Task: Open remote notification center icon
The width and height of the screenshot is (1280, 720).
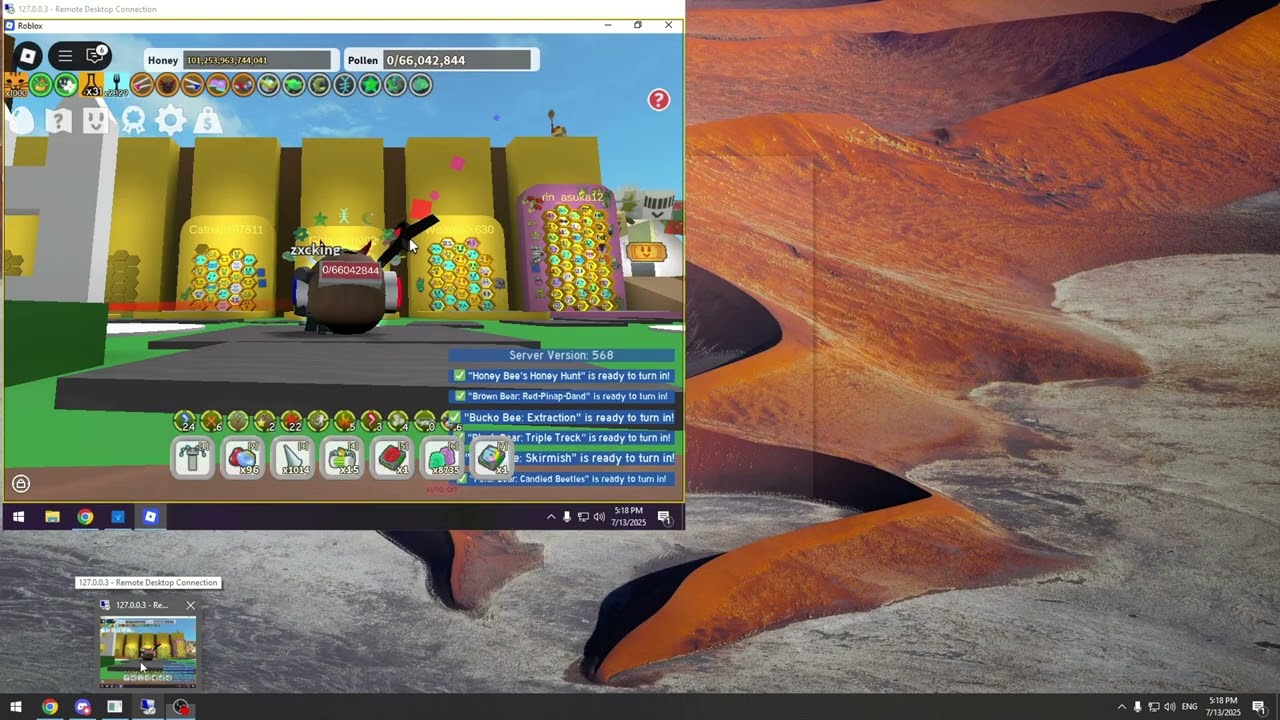Action: click(x=663, y=517)
